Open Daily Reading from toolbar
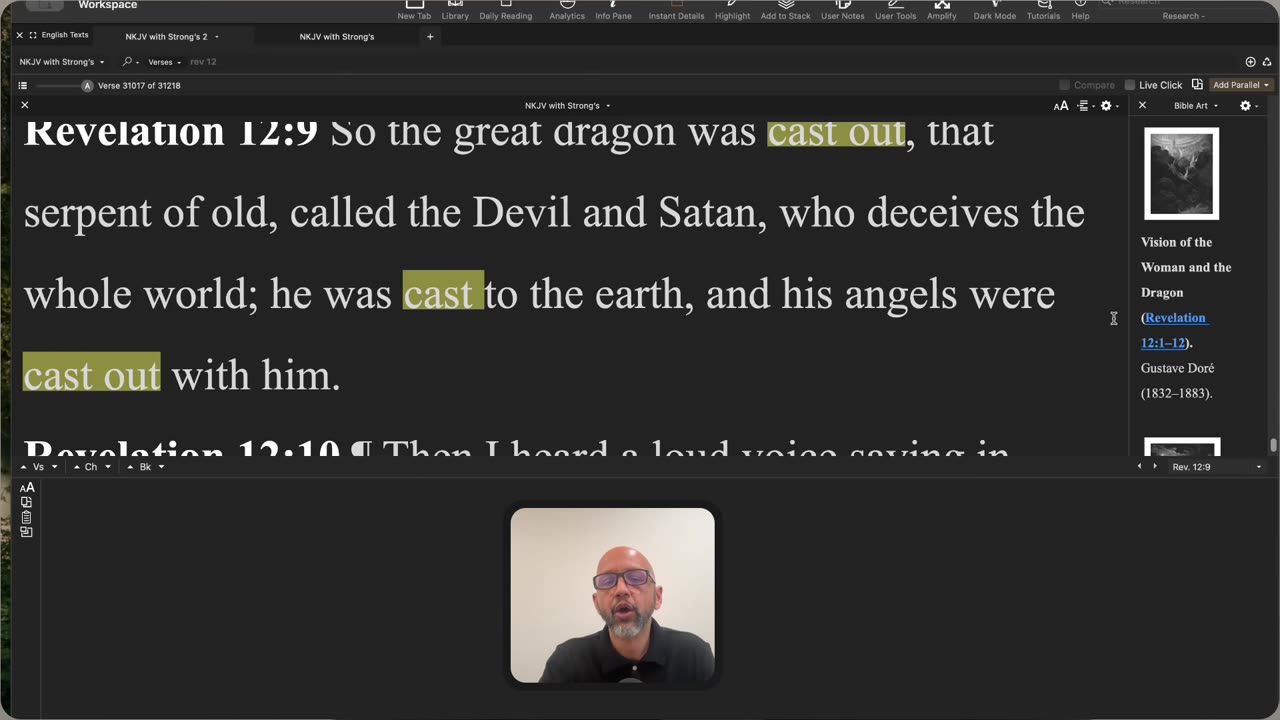Screen dimensions: 1280x720 pyautogui.click(x=505, y=10)
